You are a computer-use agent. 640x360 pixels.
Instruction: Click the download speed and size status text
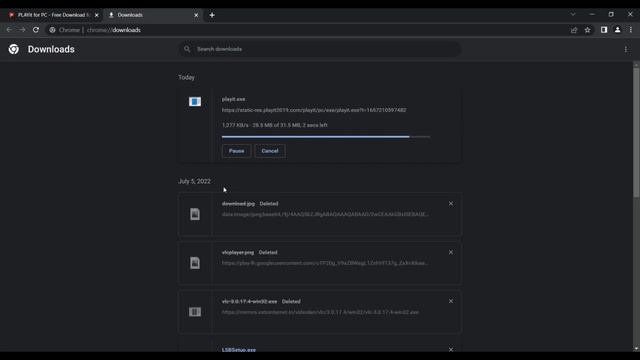[x=275, y=125]
